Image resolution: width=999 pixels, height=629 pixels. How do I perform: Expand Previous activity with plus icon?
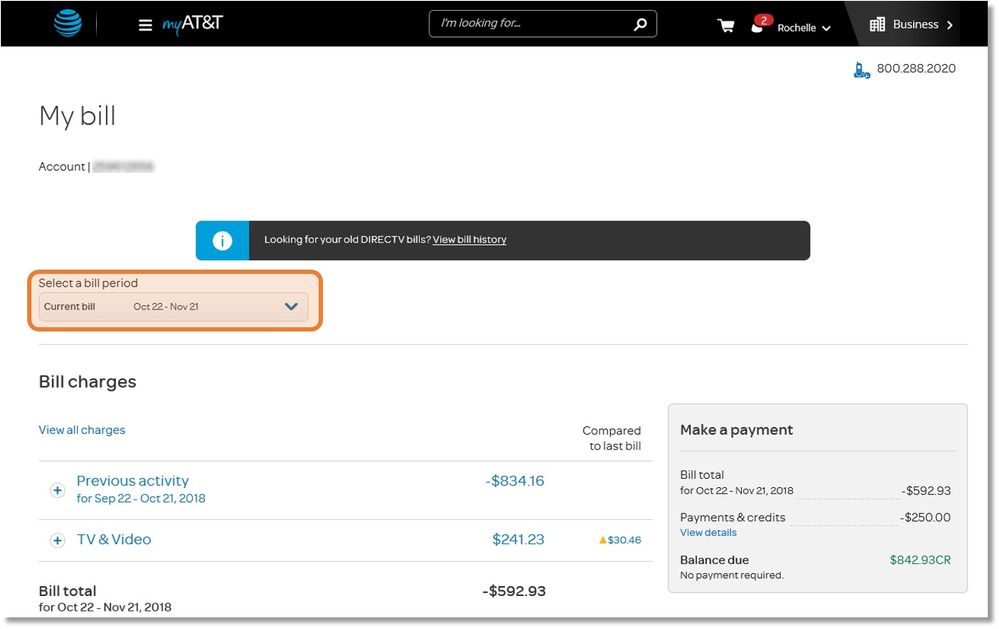[57, 490]
